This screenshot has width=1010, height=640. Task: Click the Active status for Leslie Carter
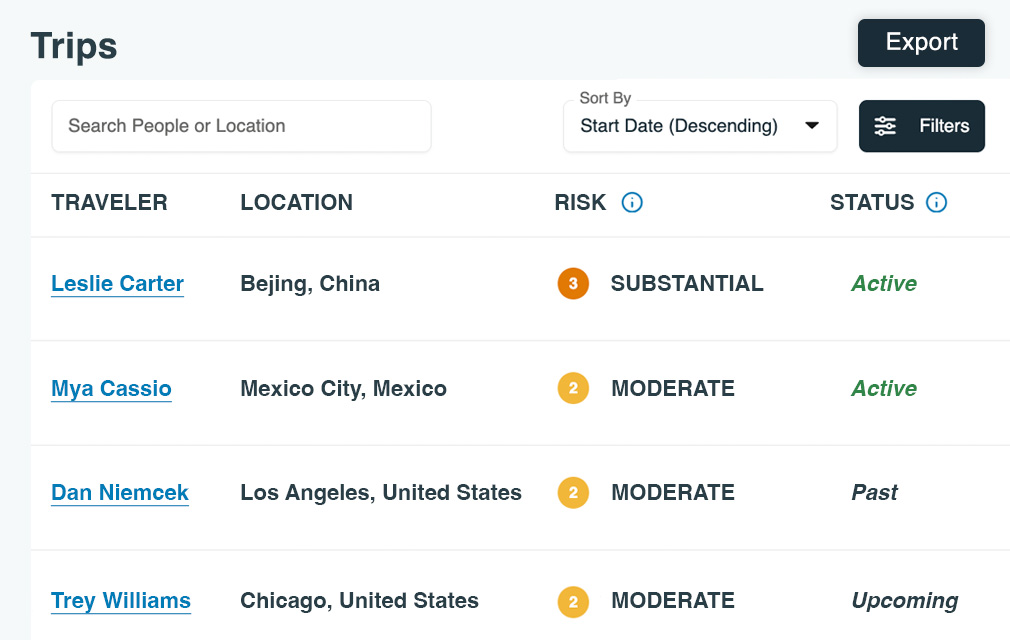pos(884,284)
